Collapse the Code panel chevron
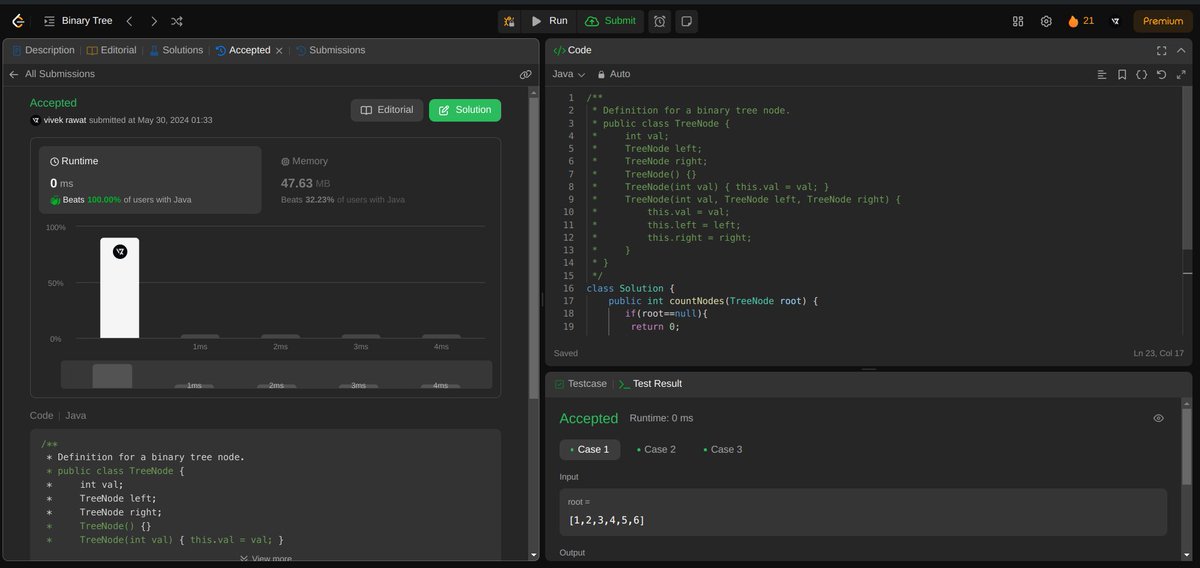1200x568 pixels. click(1181, 50)
